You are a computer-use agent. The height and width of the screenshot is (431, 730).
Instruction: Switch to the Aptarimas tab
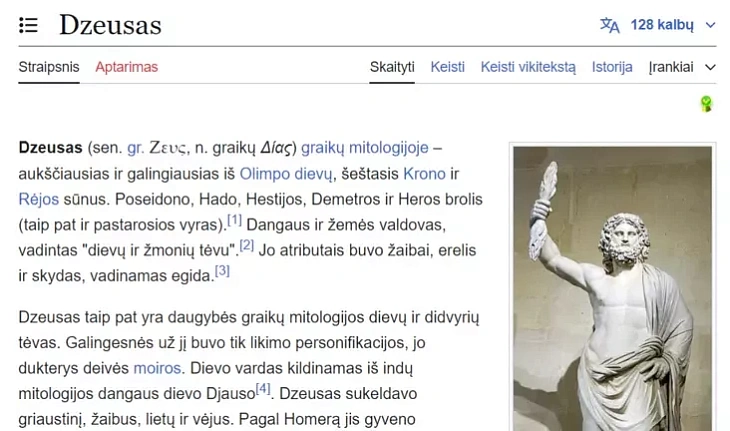click(x=127, y=67)
